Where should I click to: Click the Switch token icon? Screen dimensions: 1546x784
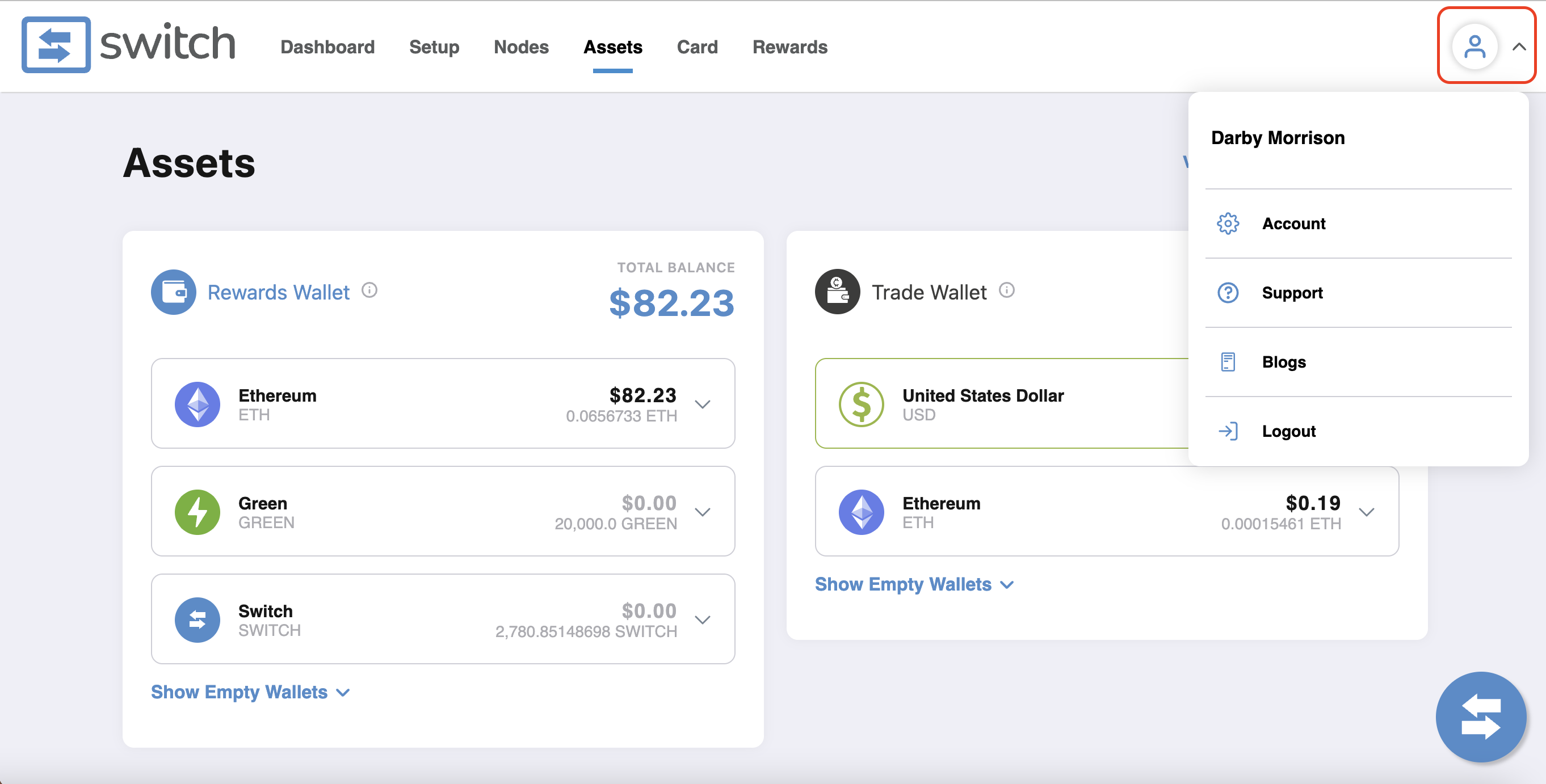(x=198, y=620)
